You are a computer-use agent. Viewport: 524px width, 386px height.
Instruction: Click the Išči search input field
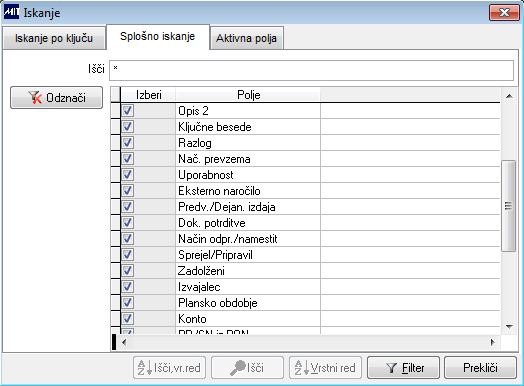click(x=311, y=70)
